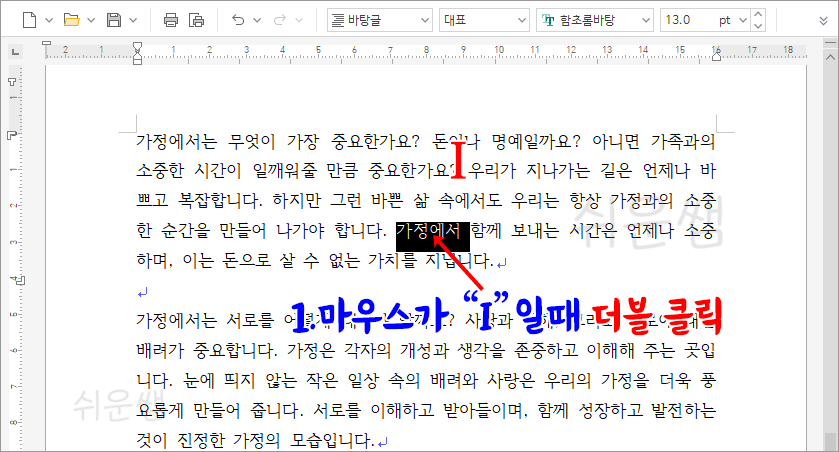Click the word 존중하고 in the second paragraph

(546, 351)
